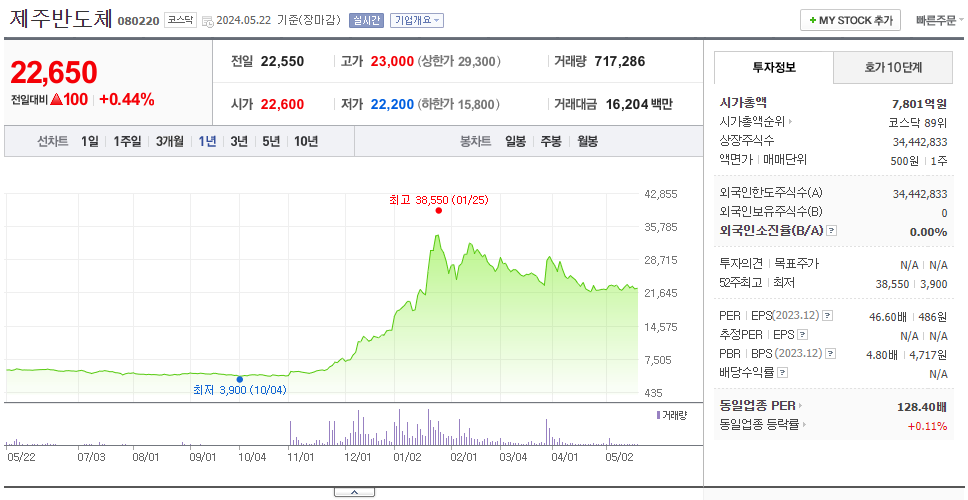Show the 주봉 candlestick chart

(x=551, y=141)
